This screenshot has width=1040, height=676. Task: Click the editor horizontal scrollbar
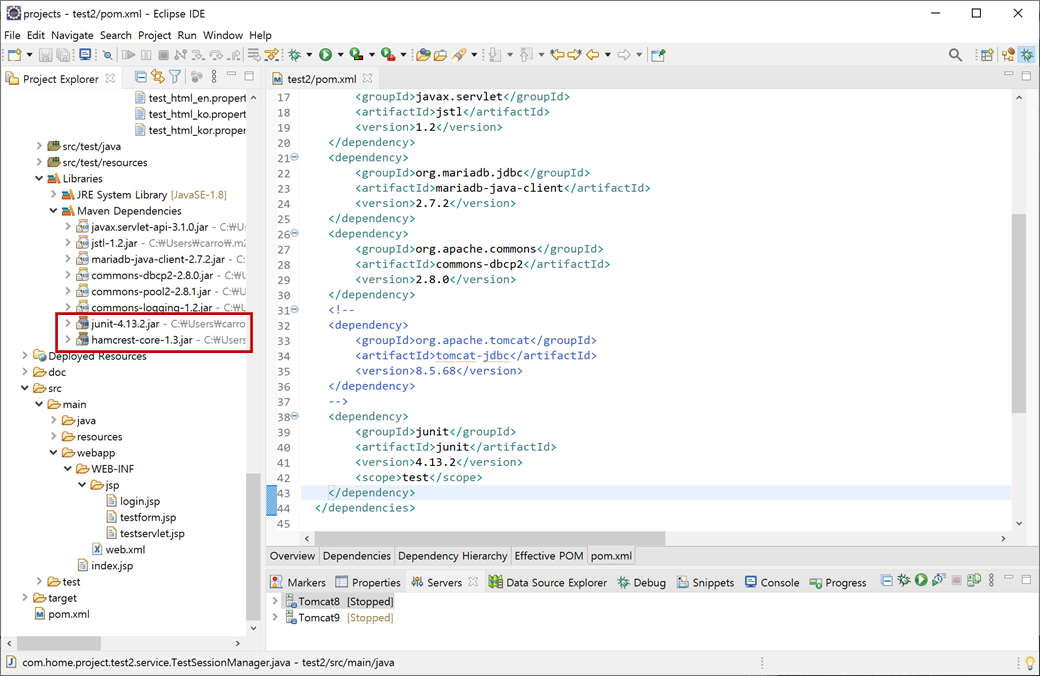[x=489, y=538]
